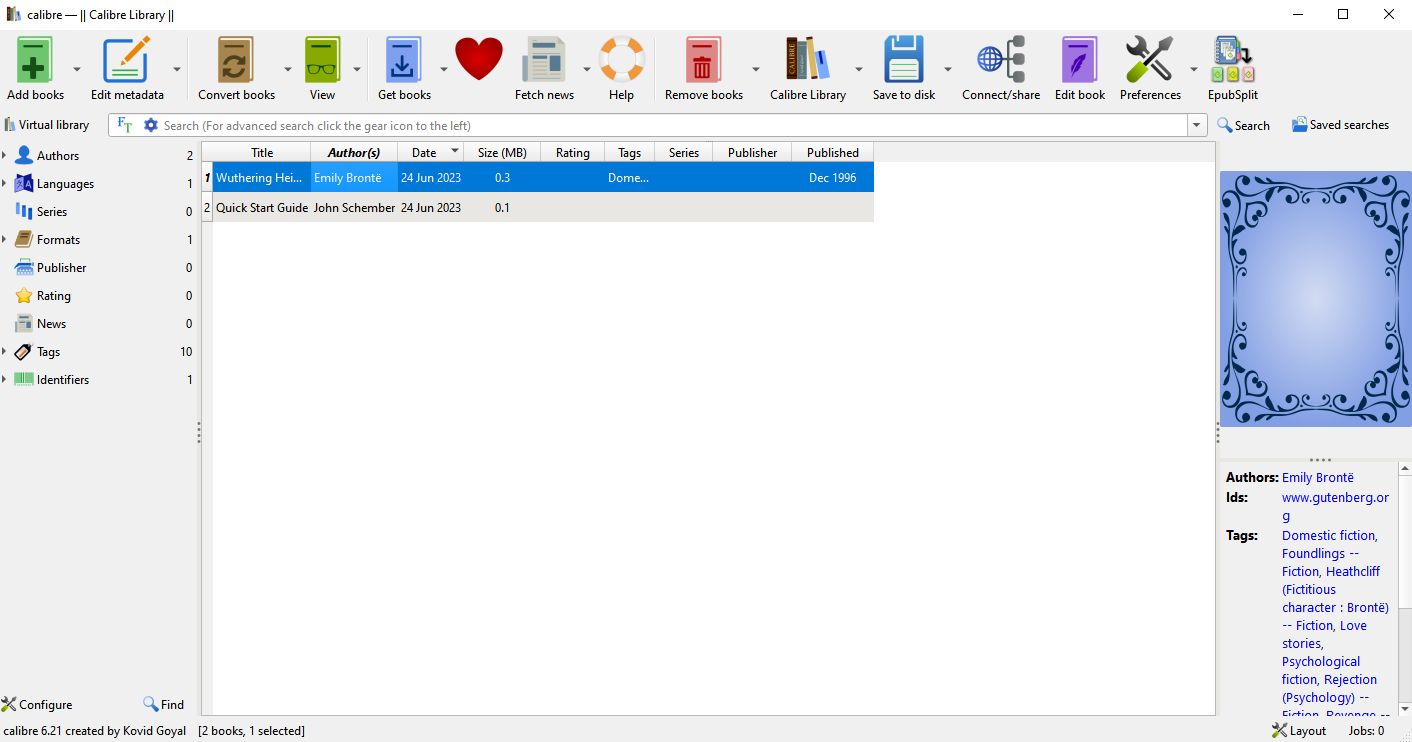Open the Fetch news dropdown arrow
The image size is (1412, 742).
(587, 69)
